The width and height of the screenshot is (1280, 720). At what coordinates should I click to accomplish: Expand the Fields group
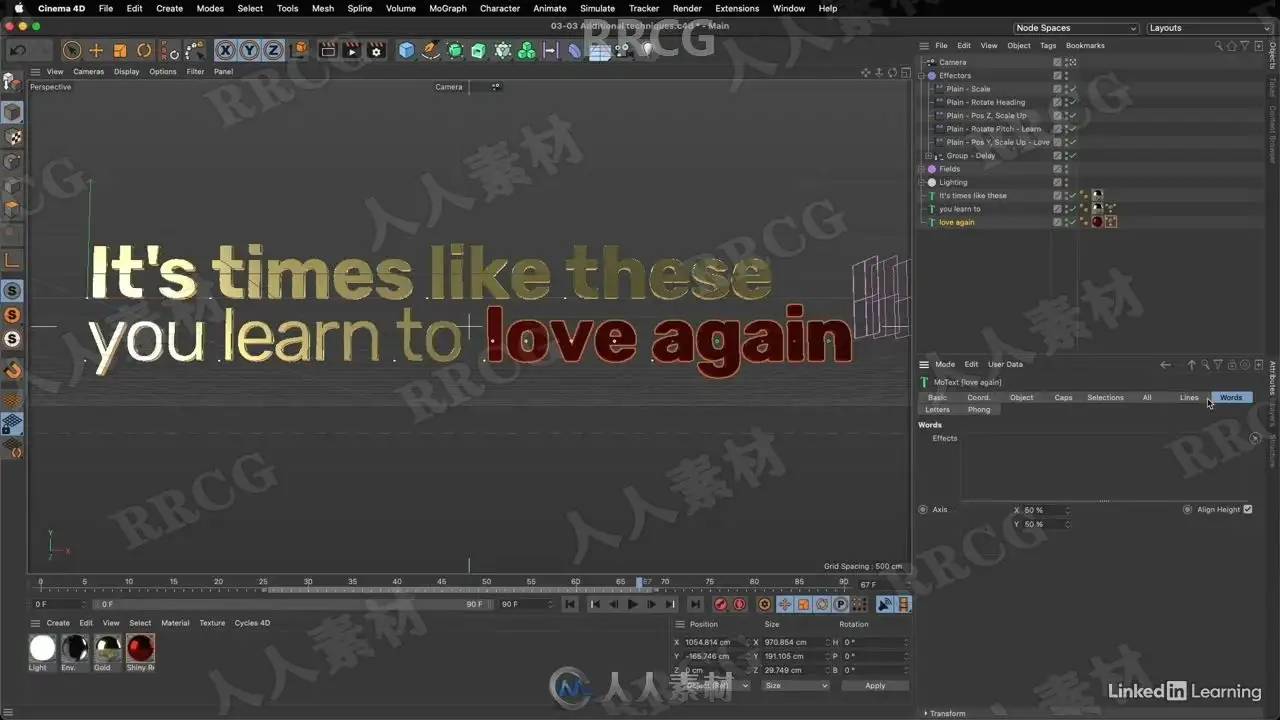pos(923,169)
